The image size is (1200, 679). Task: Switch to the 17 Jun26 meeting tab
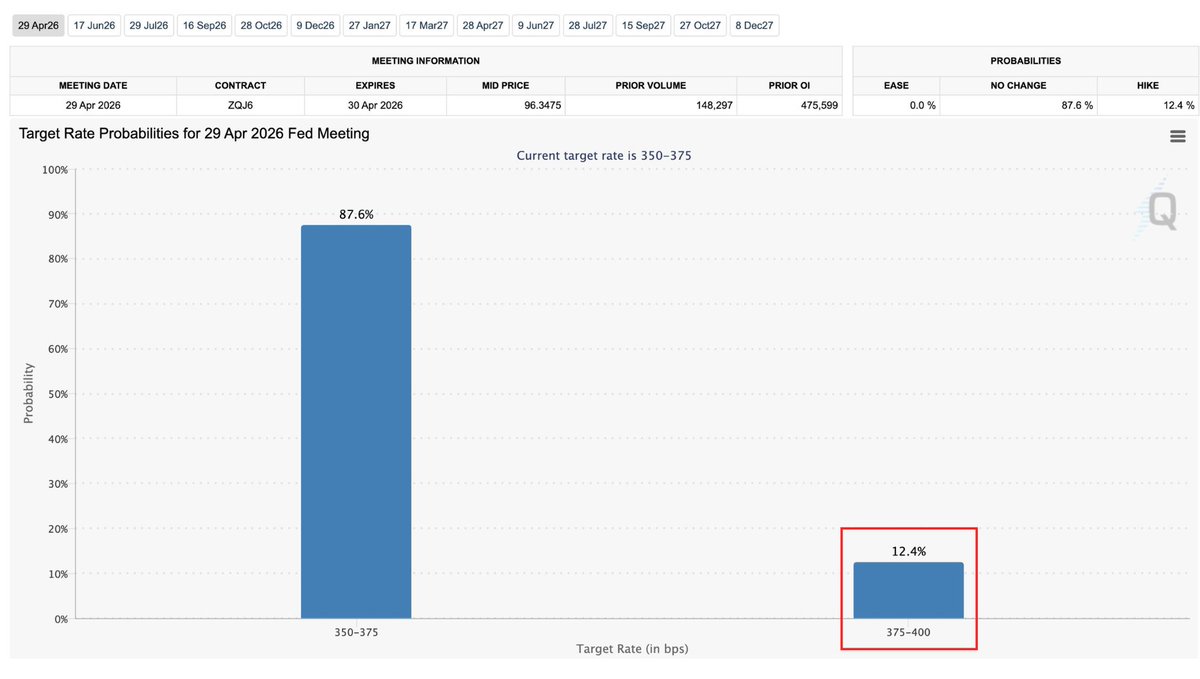pyautogui.click(x=94, y=26)
